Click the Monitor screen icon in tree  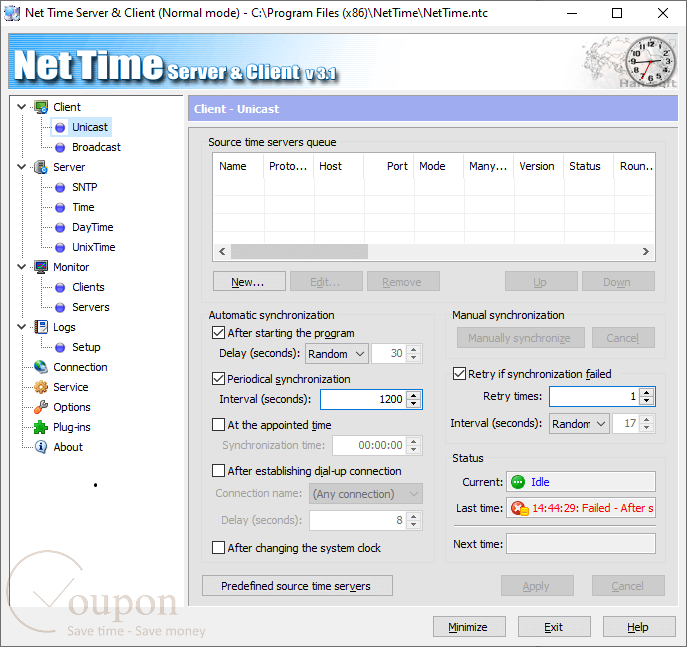[x=41, y=267]
